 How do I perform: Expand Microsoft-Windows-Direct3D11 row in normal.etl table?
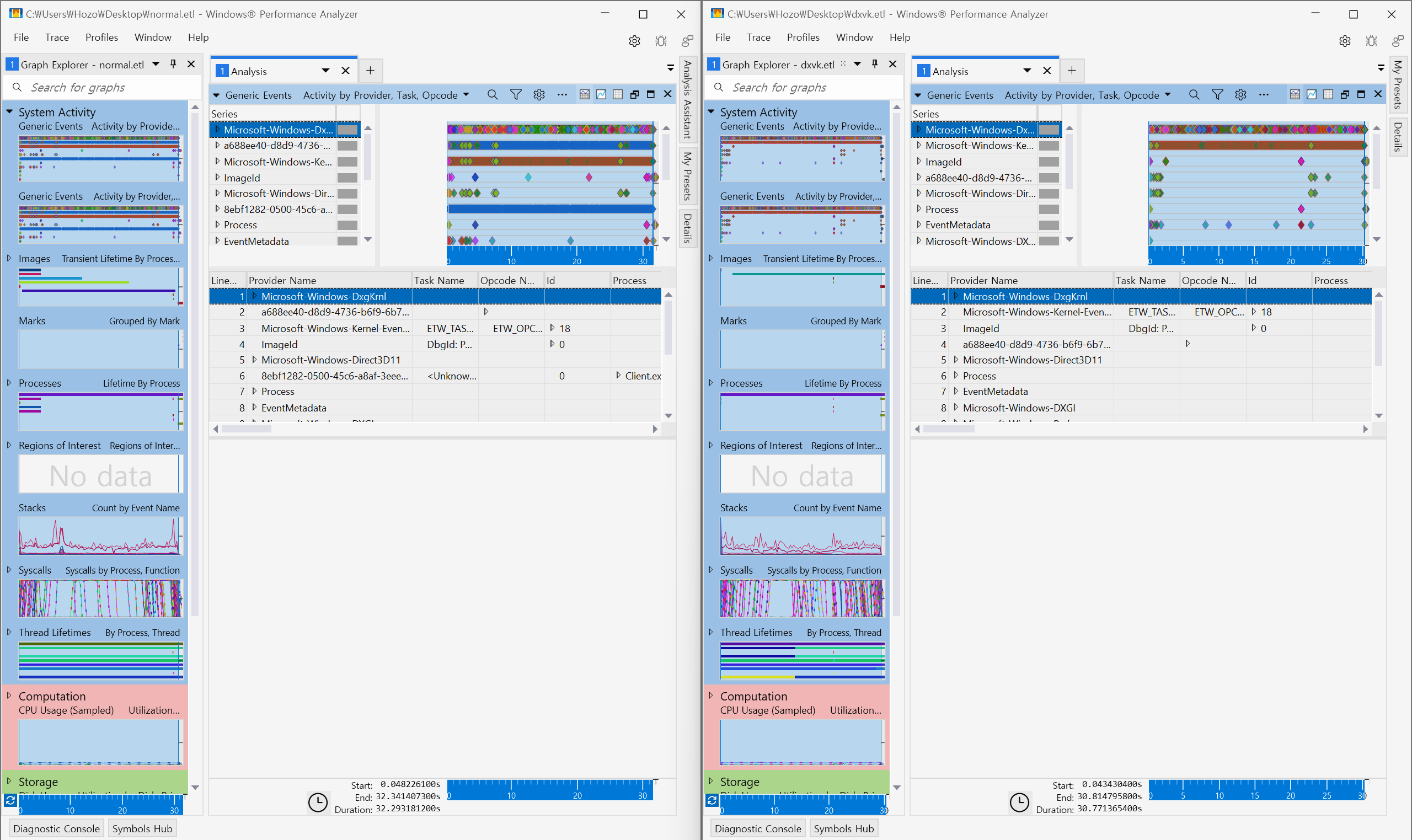[x=254, y=360]
